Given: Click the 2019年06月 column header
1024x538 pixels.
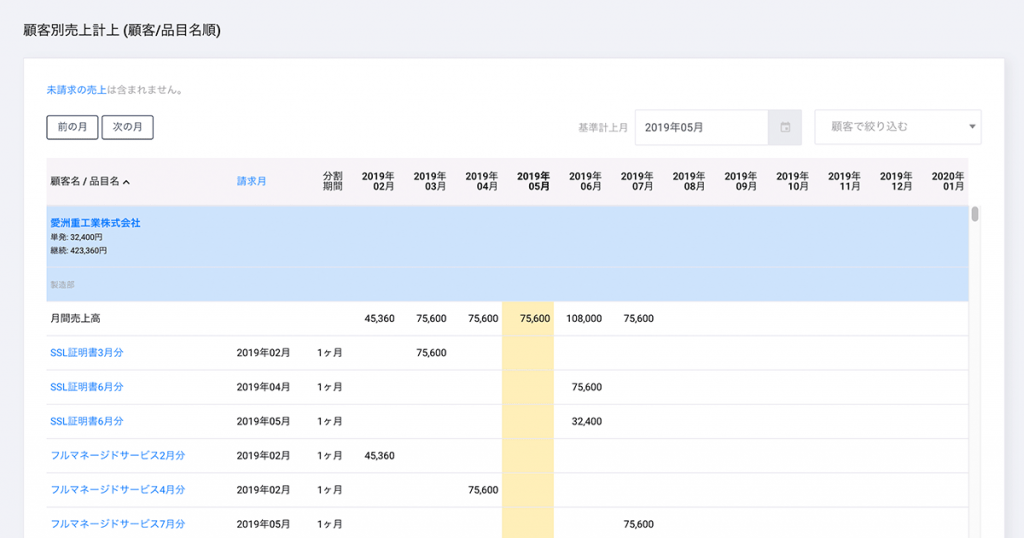Looking at the screenshot, I should [x=585, y=182].
